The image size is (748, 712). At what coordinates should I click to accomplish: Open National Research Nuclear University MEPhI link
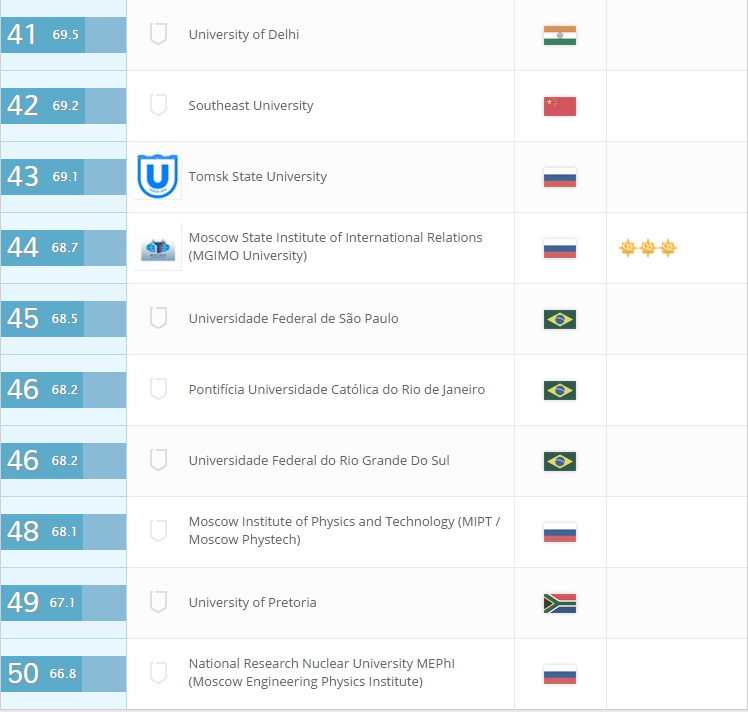pyautogui.click(x=322, y=672)
